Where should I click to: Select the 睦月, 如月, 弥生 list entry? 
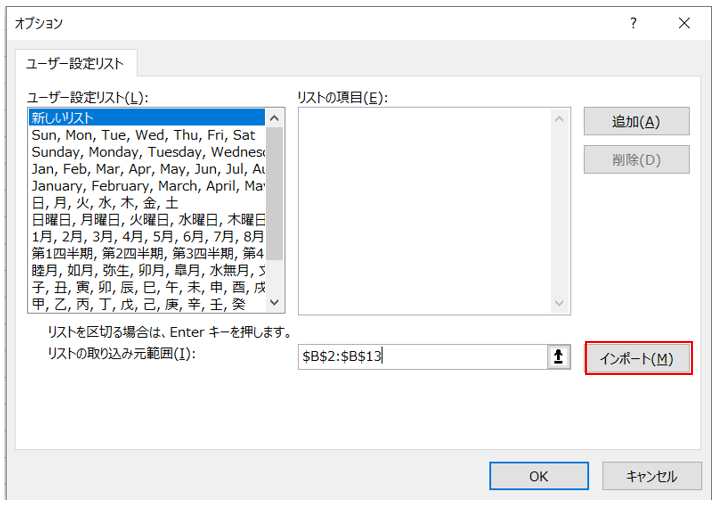click(147, 270)
